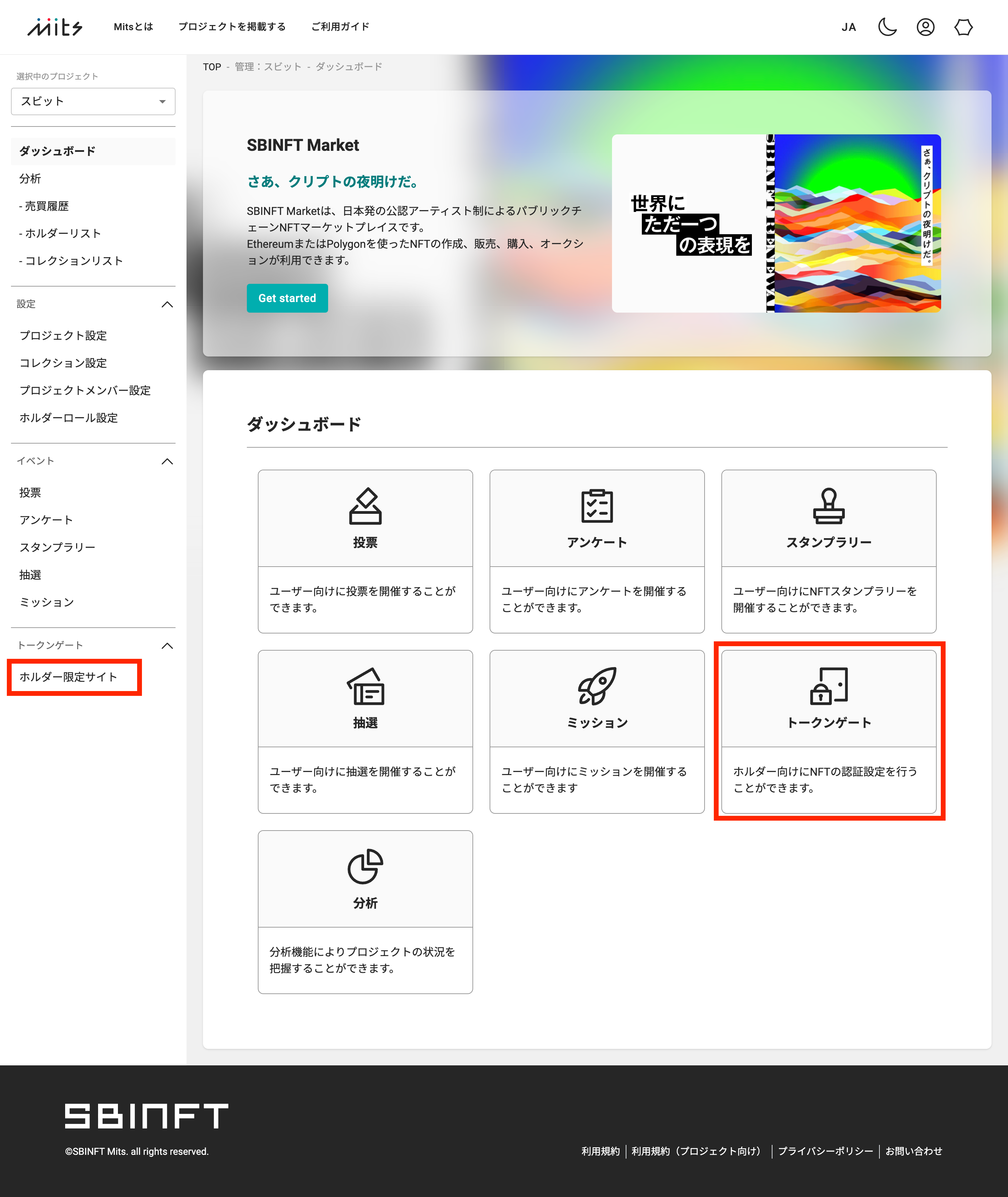Open お問い合わせ footer link
This screenshot has height=1197, width=1008.
pos(914,1151)
